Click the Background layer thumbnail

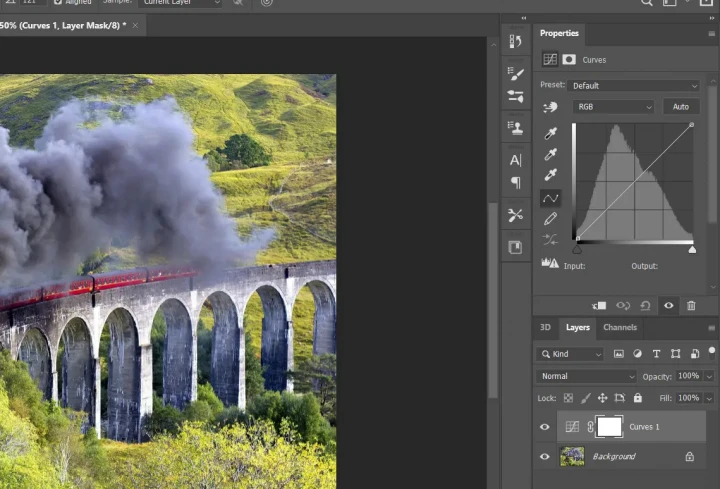[572, 456]
